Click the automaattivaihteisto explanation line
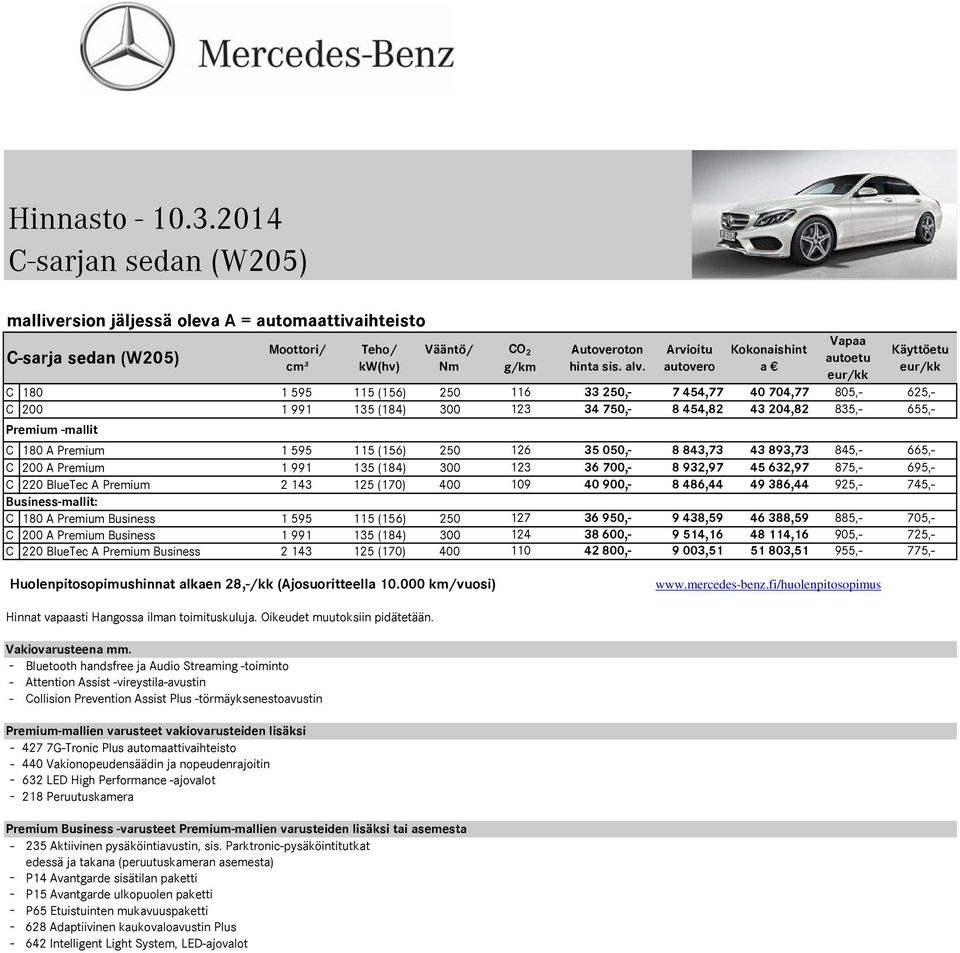 pyautogui.click(x=216, y=321)
